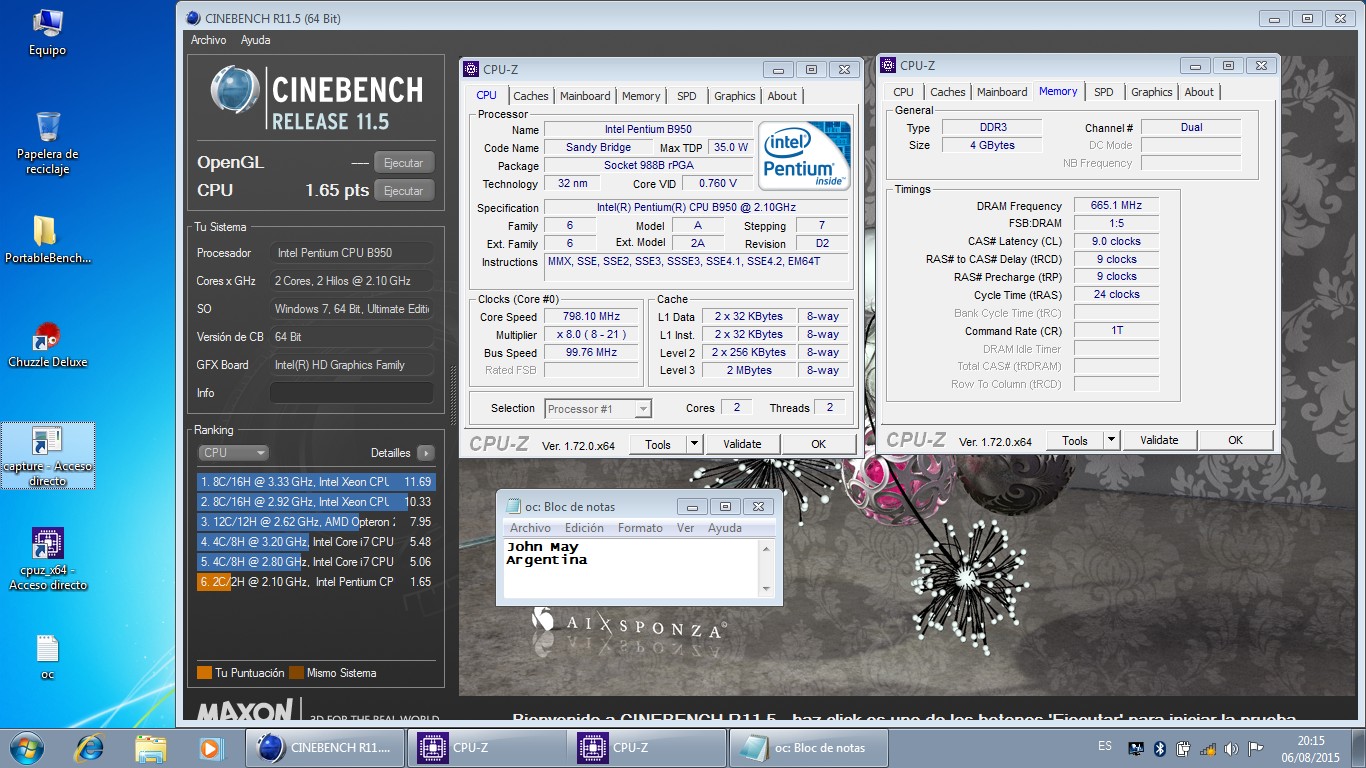
Task: Click the Cinebench globe logo
Action: click(235, 90)
